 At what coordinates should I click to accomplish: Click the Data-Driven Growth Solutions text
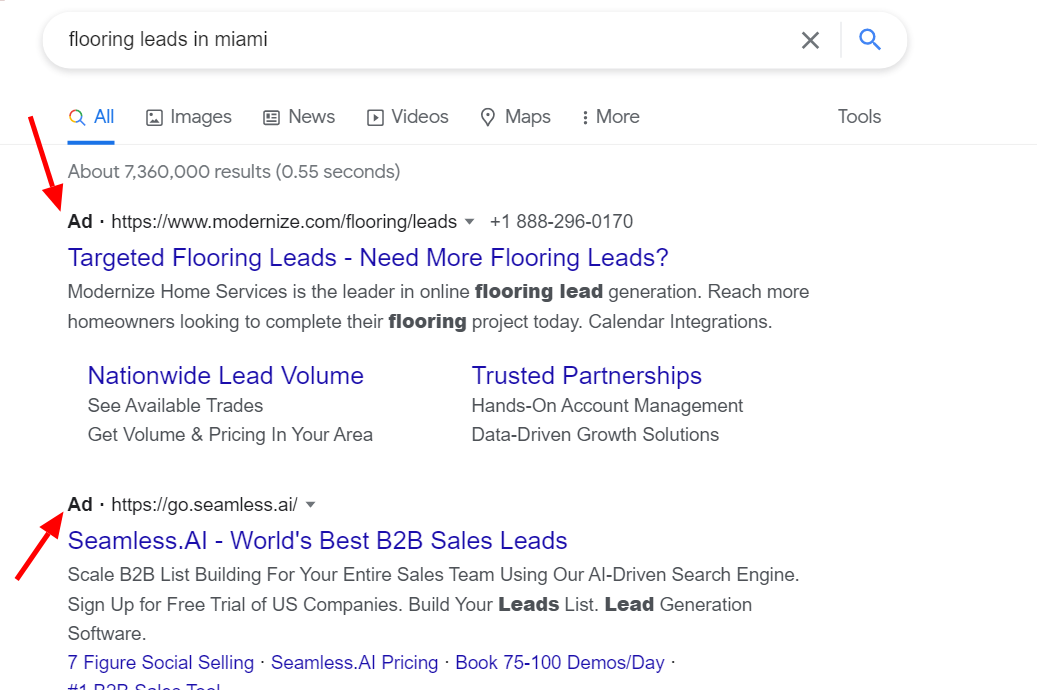click(x=595, y=435)
